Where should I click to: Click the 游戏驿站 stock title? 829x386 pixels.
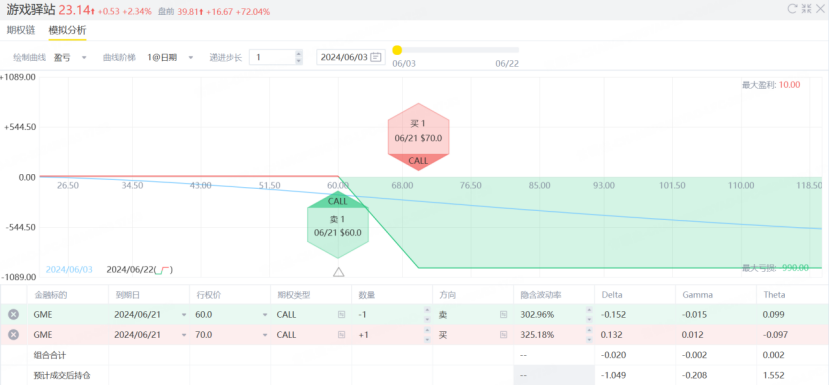click(x=31, y=10)
